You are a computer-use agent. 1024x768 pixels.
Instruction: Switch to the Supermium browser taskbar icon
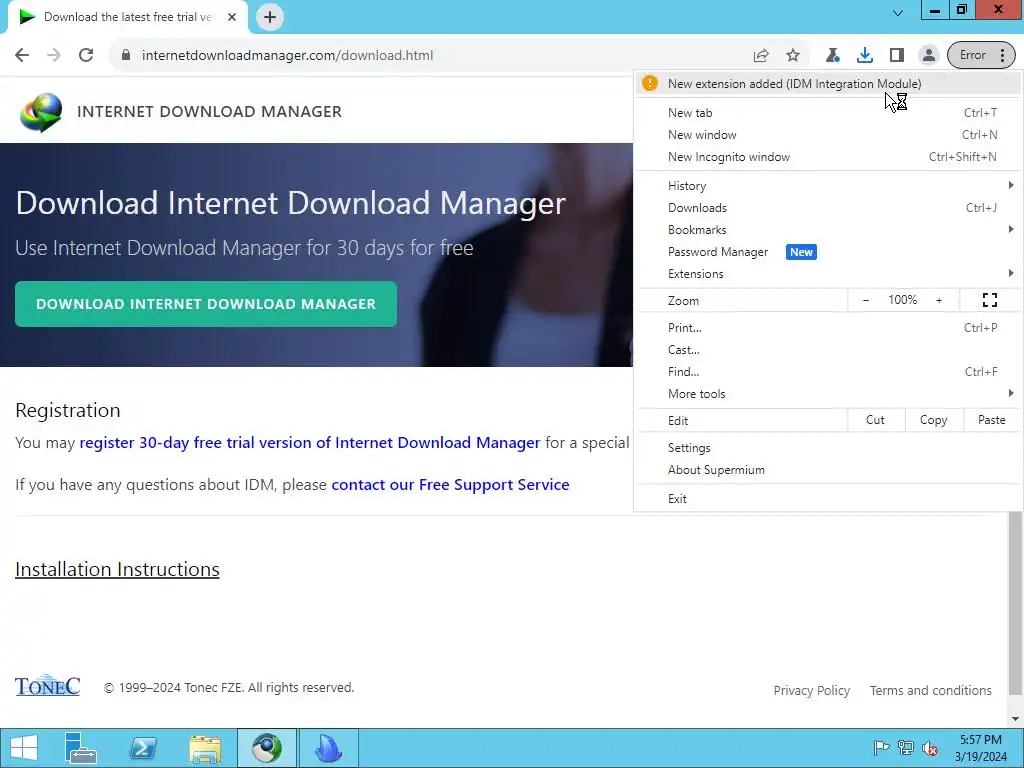(x=266, y=748)
